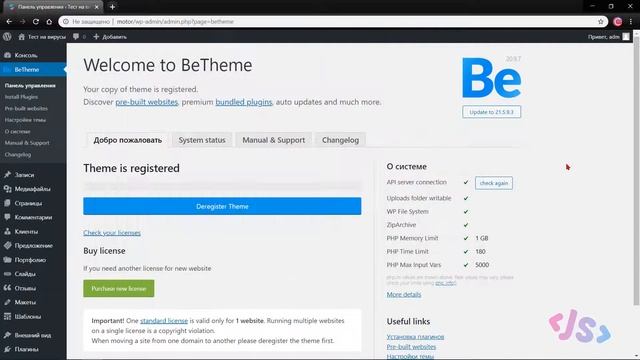Click the browser home icon
Image resolution: width=640 pixels, height=360 pixels.
click(x=49, y=22)
